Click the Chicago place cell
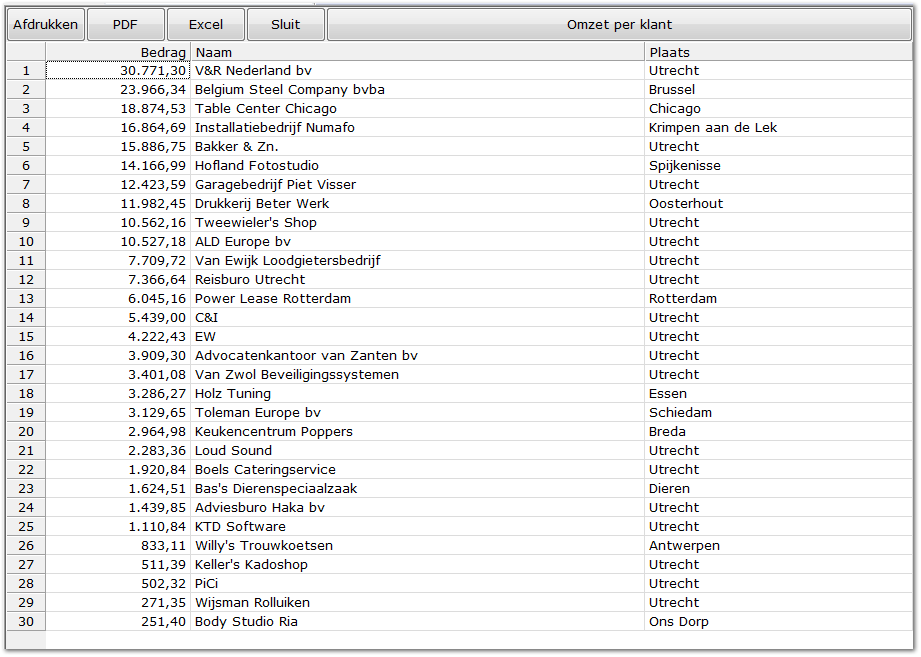921x657 pixels. click(x=778, y=109)
